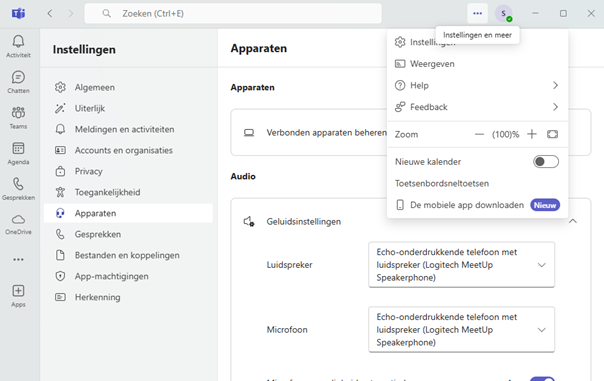The height and width of the screenshot is (381, 604).
Task: Select Weergeven in the menu
Action: click(x=477, y=64)
